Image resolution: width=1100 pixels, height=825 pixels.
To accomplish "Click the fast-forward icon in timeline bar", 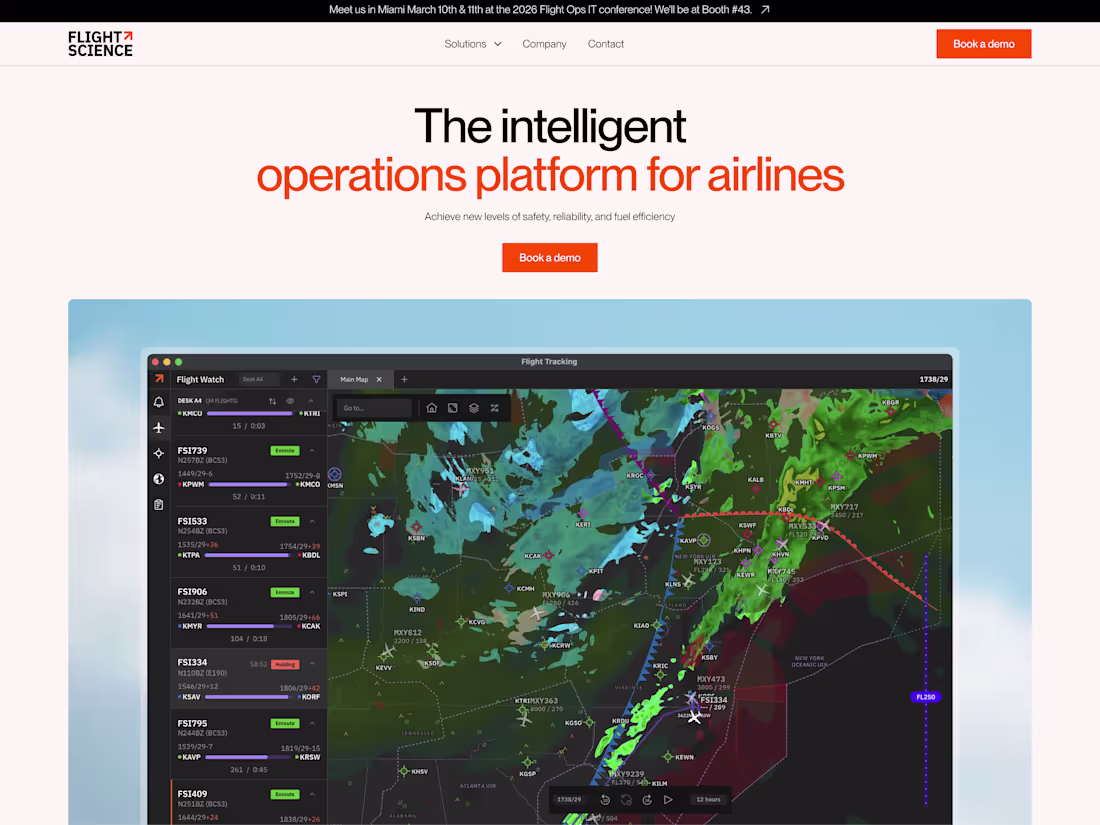I will tap(648, 800).
